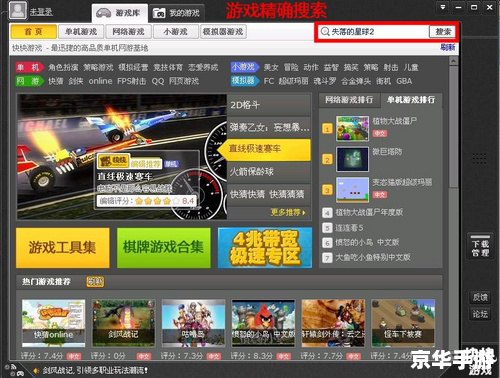The image size is (500, 378).
Task: Click the 刷新 link under search
Action: (447, 47)
